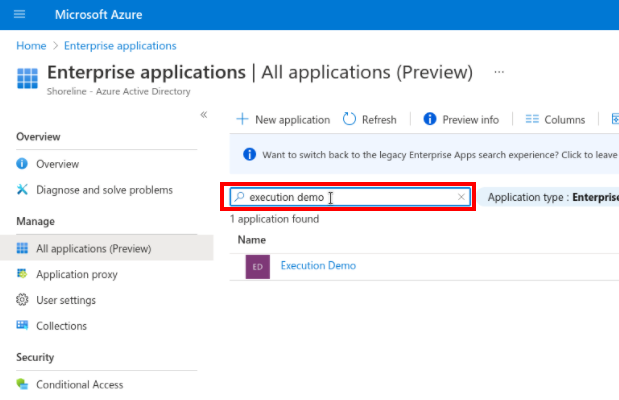The image size is (619, 400).
Task: Click the User settings gear icon
Action: pos(22,300)
